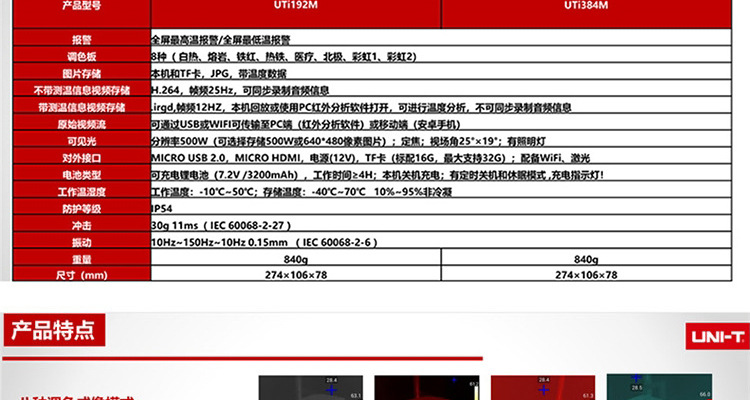Image resolution: width=750 pixels, height=400 pixels.
Task: Click the 274×106×78 size under UTi192M
Action: pos(296,275)
